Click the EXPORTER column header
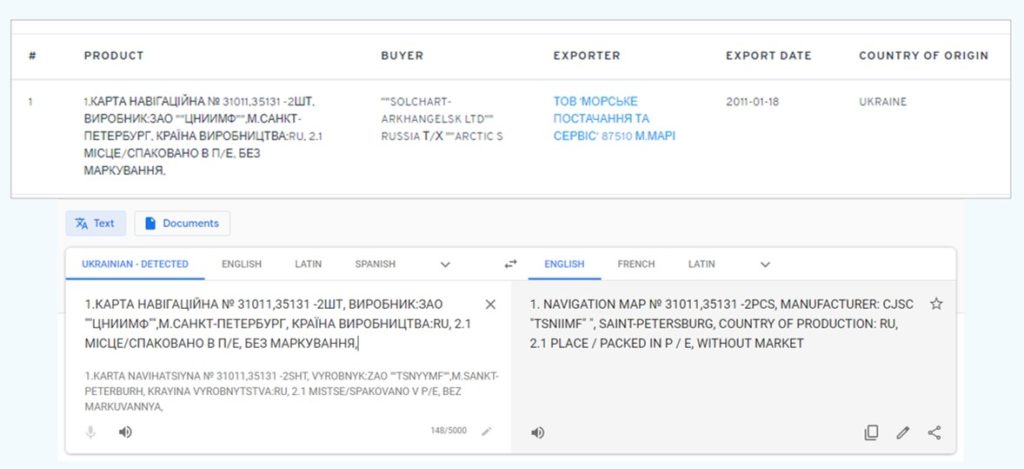Viewport: 1024px width, 469px height. [x=586, y=56]
